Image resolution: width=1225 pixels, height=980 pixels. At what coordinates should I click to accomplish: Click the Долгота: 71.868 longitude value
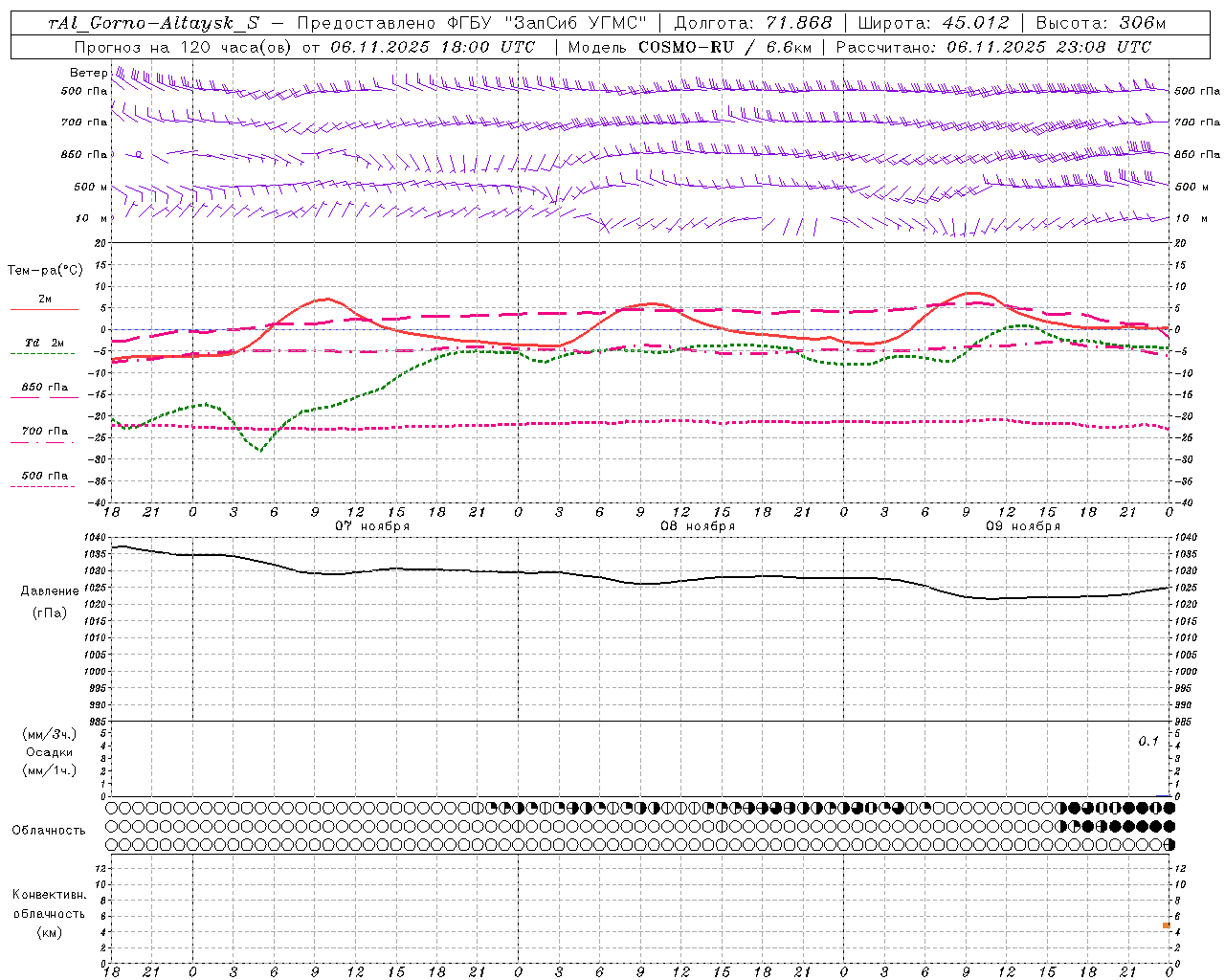click(x=753, y=23)
